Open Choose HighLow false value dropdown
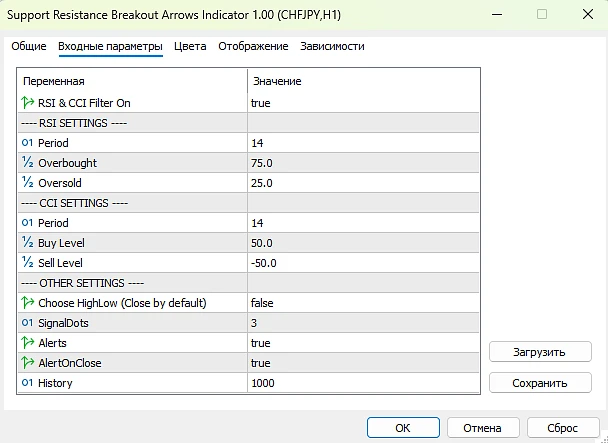Viewport: 608px width, 443px height. click(x=362, y=303)
